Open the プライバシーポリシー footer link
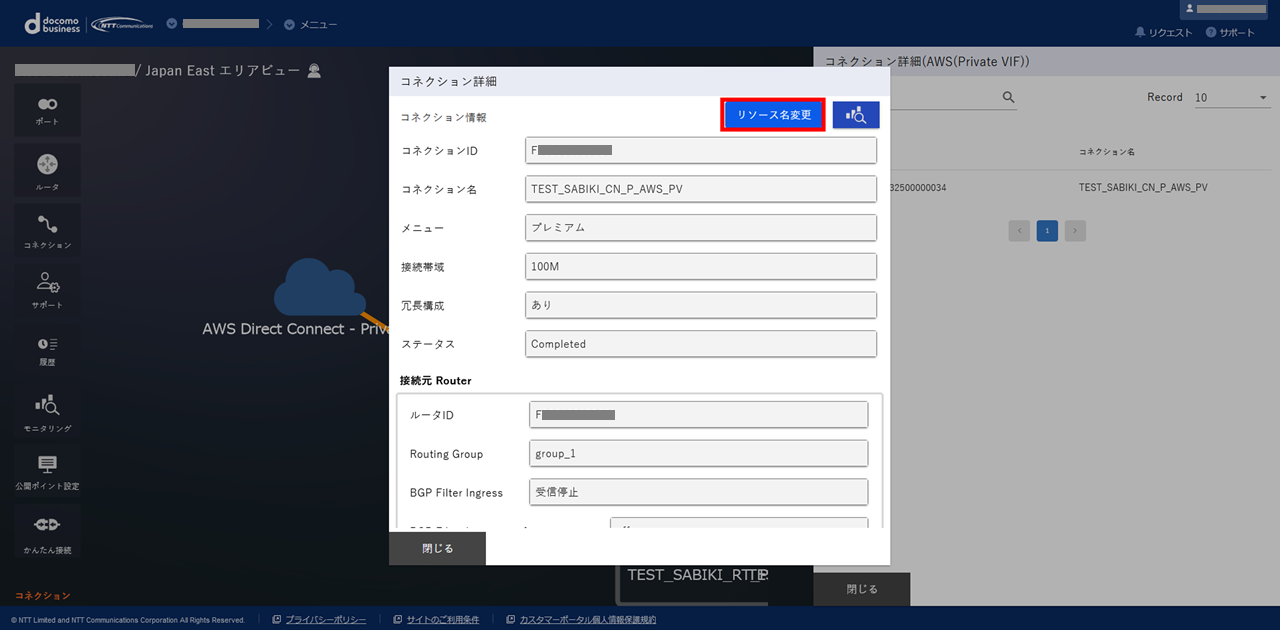The width and height of the screenshot is (1280, 630). [325, 620]
